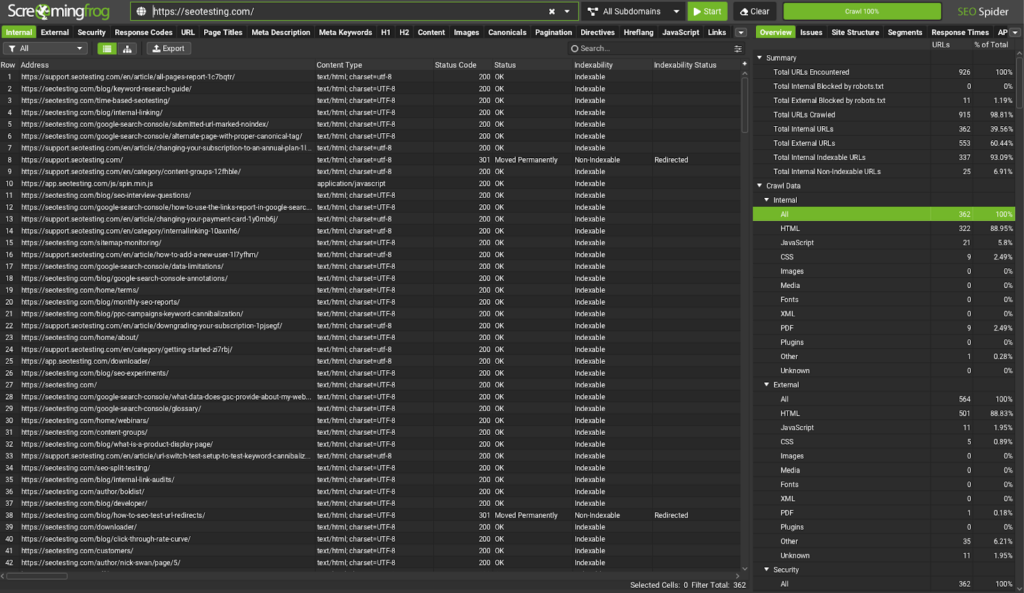Click the table vertical scrollbar thumb

click(744, 106)
